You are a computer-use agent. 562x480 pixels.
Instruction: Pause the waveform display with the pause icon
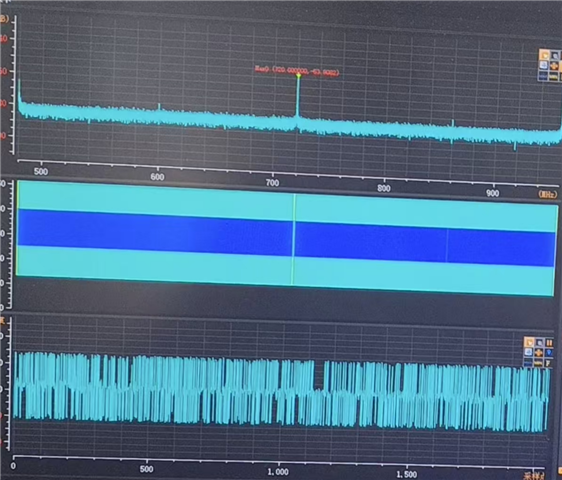[x=549, y=343]
